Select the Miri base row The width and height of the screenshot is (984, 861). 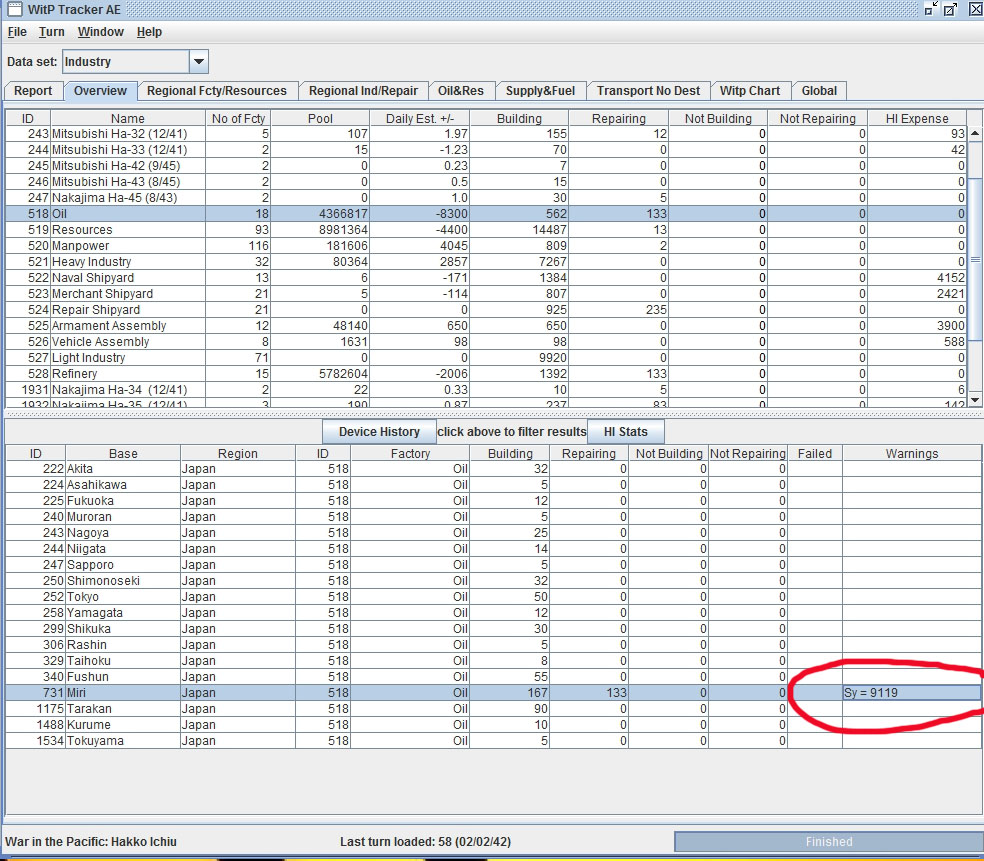pos(494,693)
